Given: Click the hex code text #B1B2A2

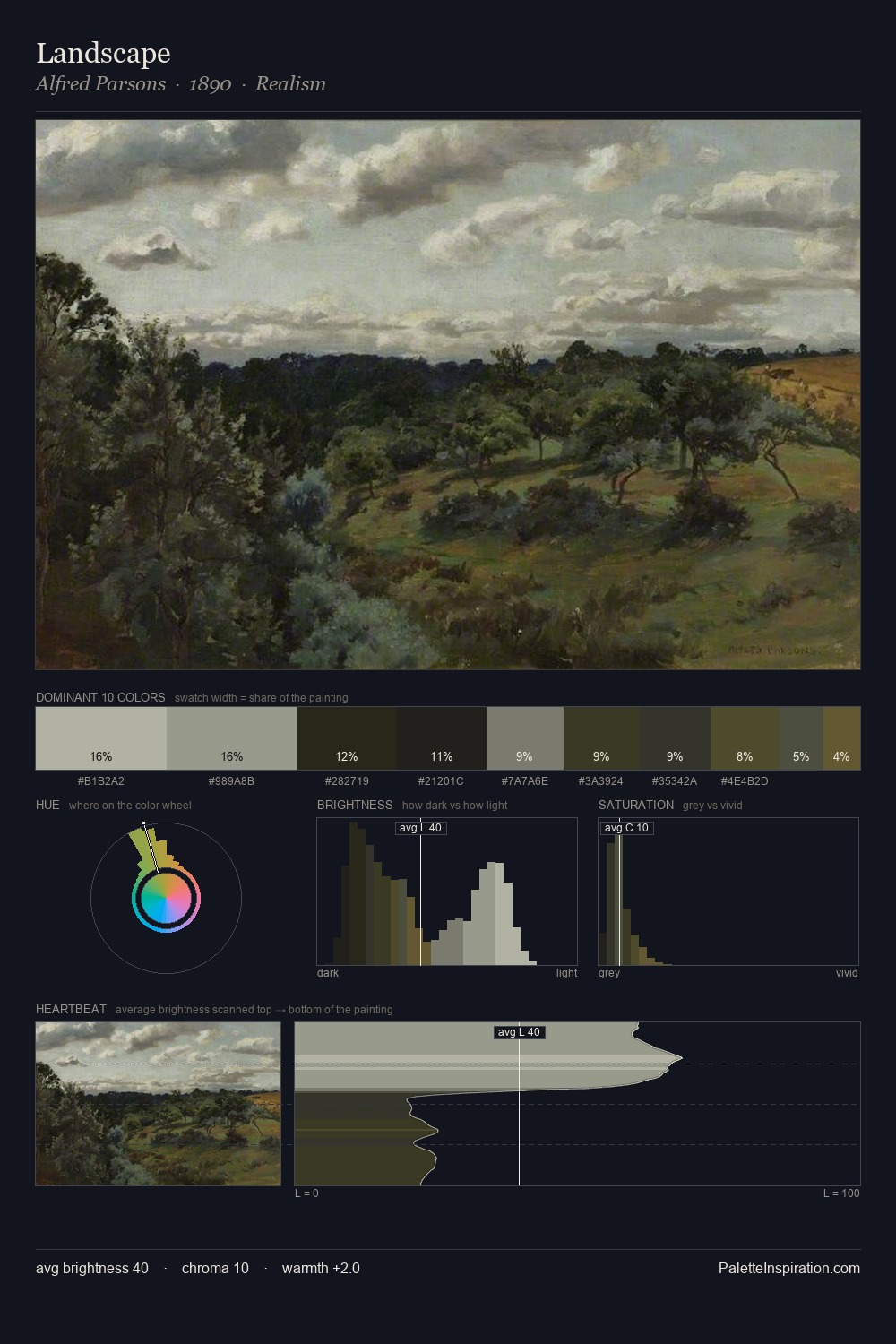Looking at the screenshot, I should point(101,780).
